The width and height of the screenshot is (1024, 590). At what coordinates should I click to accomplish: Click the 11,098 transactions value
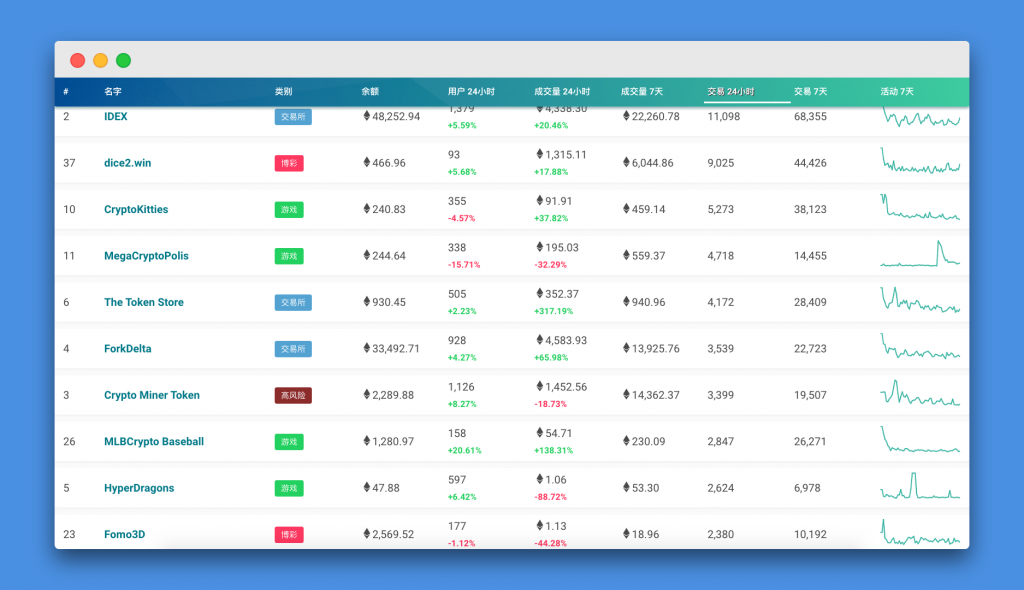pyautogui.click(x=724, y=116)
